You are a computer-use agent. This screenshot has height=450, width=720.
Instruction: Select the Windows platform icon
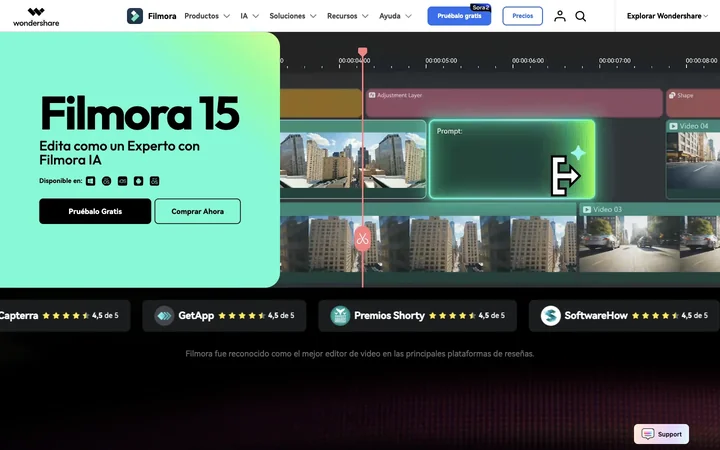pos(90,181)
